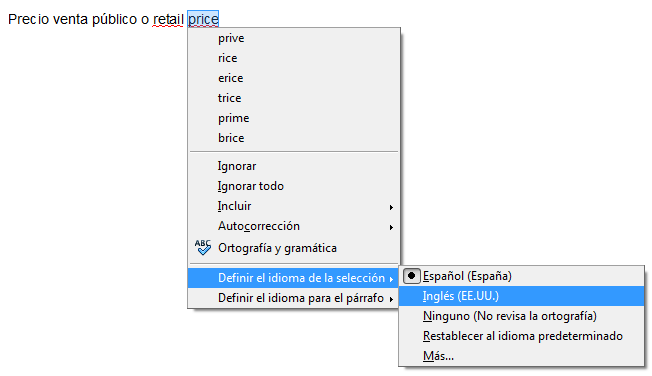
Task: Choose the suggestion "rice"
Action: coord(294,58)
